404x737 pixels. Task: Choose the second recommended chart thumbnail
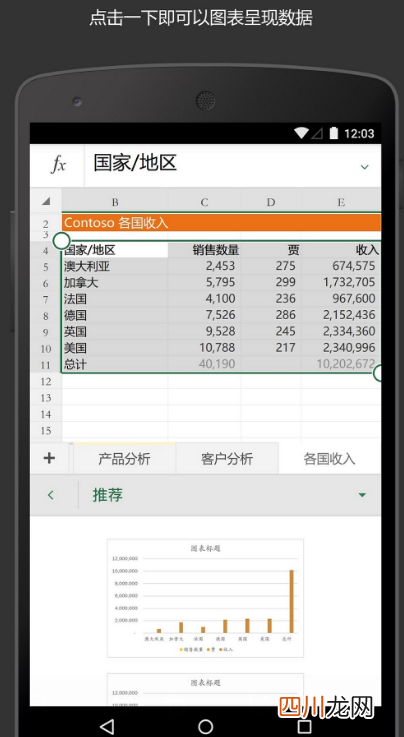pyautogui.click(x=205, y=690)
